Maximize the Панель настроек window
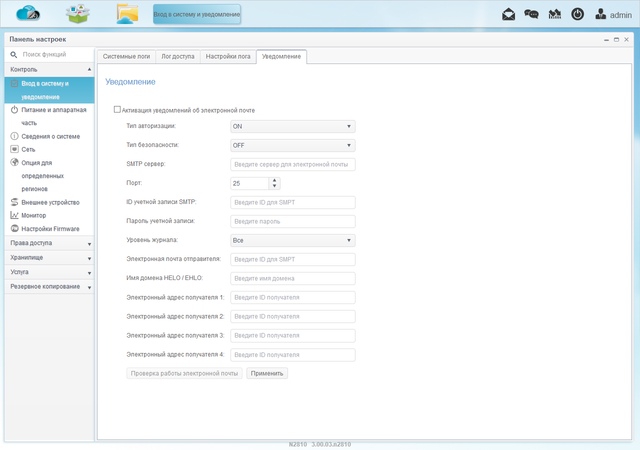Screen dimensions: 640x450 click(616, 40)
